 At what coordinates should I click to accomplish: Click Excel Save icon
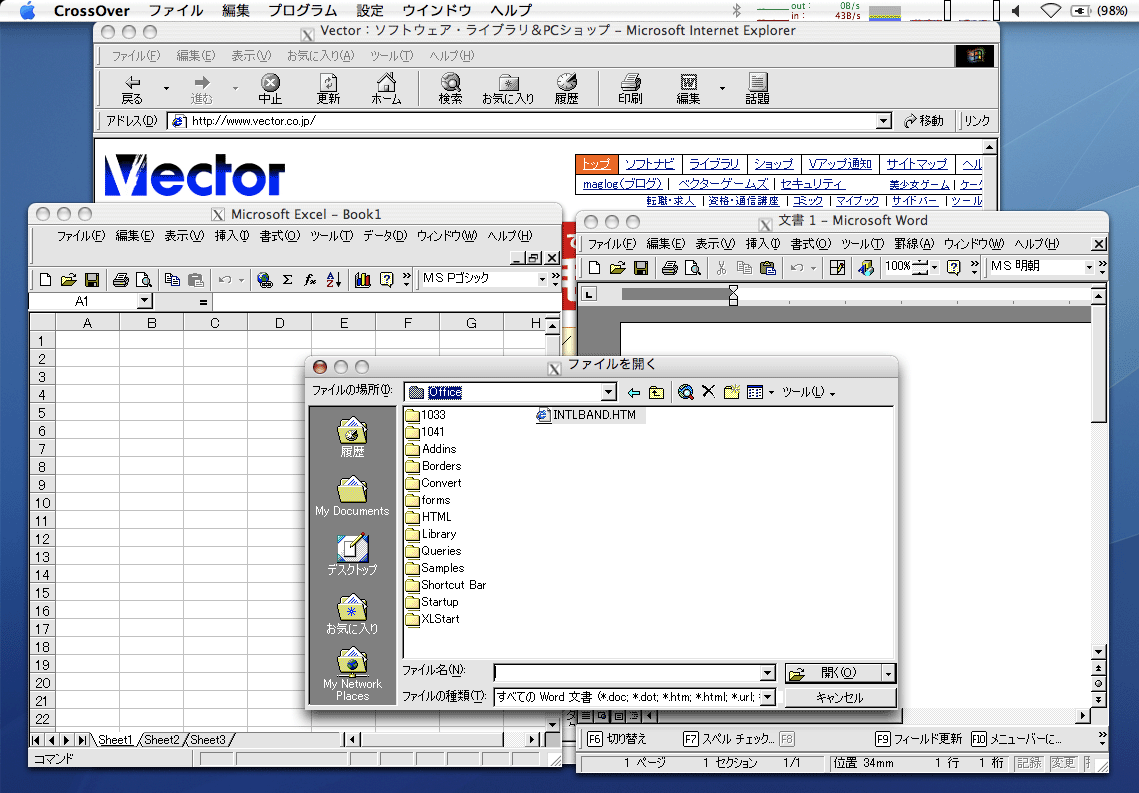point(92,280)
